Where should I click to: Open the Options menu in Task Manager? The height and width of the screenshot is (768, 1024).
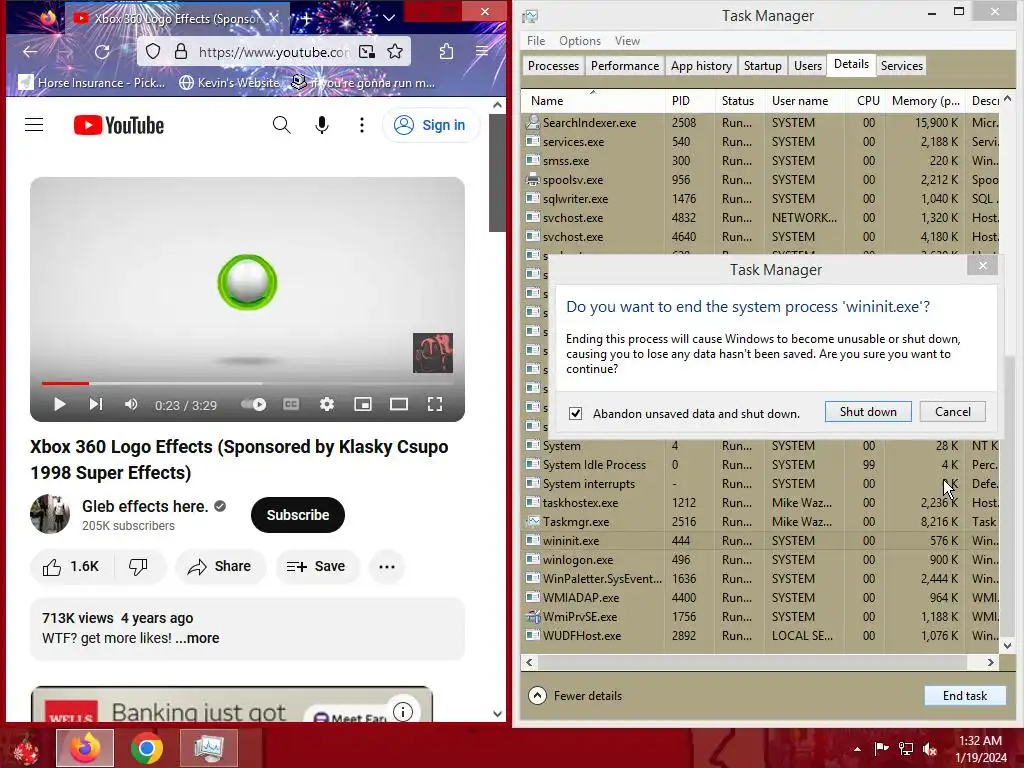point(579,40)
